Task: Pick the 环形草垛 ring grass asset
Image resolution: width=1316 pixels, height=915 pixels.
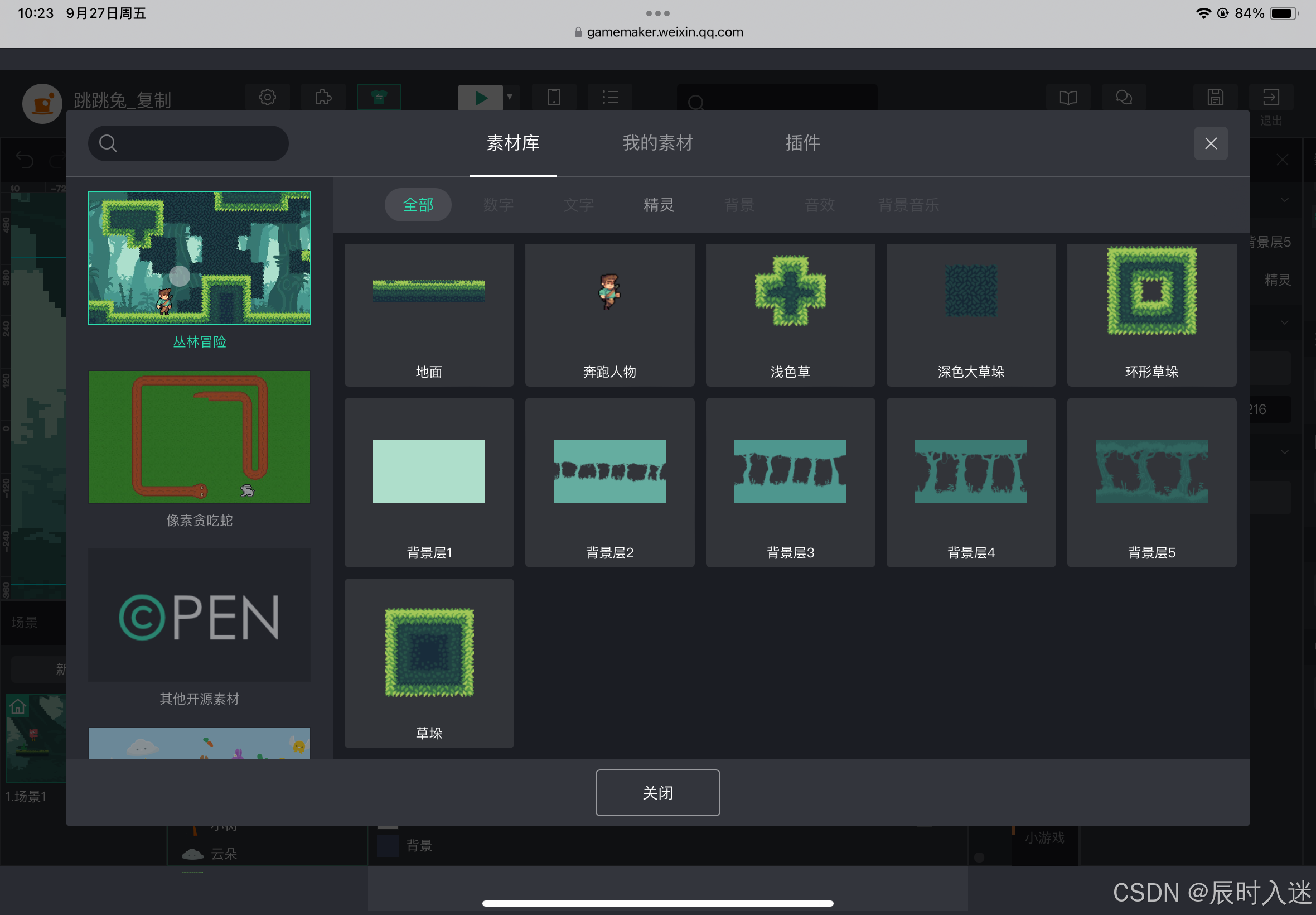Action: click(1151, 314)
